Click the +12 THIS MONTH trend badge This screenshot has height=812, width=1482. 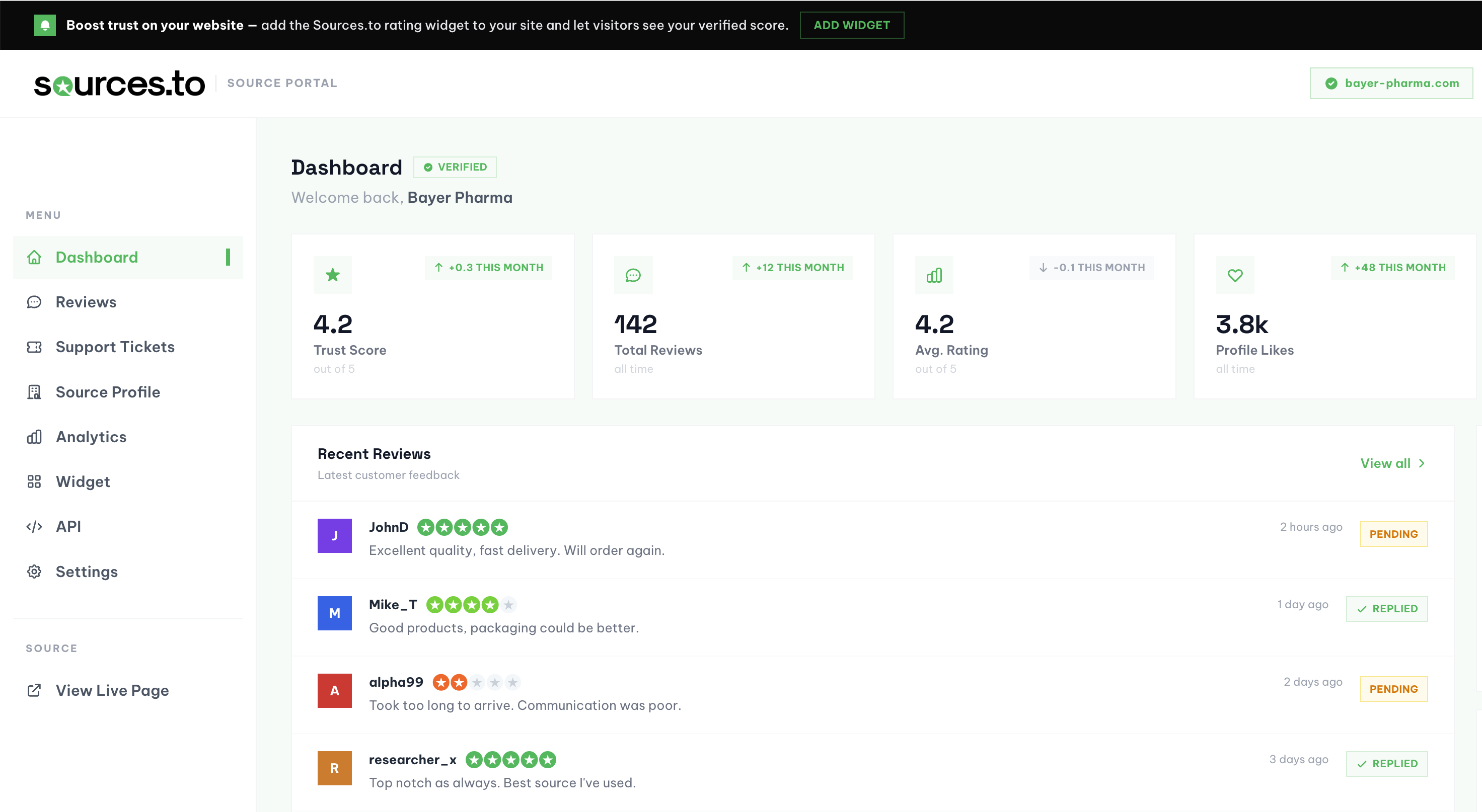coord(792,268)
